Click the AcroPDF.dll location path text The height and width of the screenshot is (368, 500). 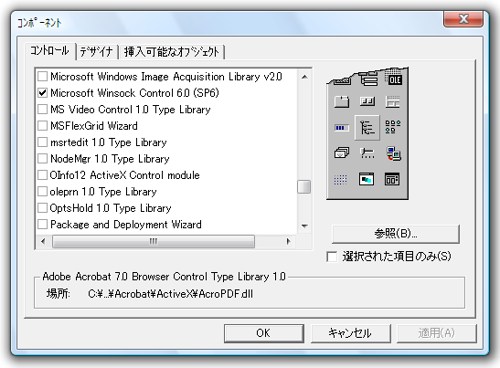(x=170, y=294)
